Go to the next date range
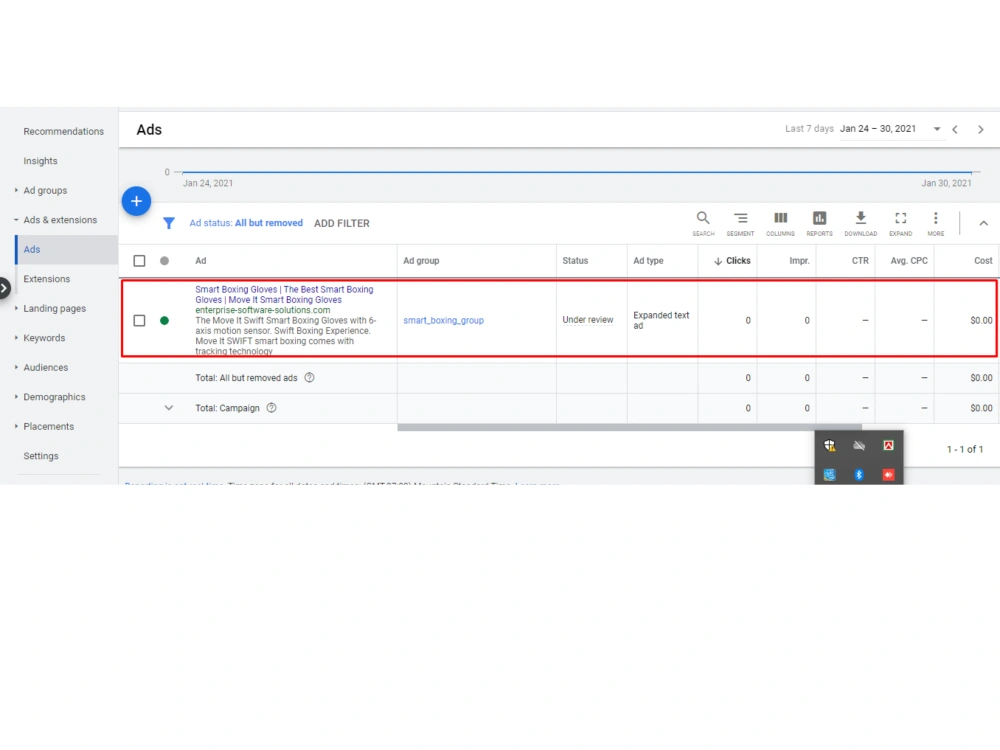1000x750 pixels. point(981,129)
